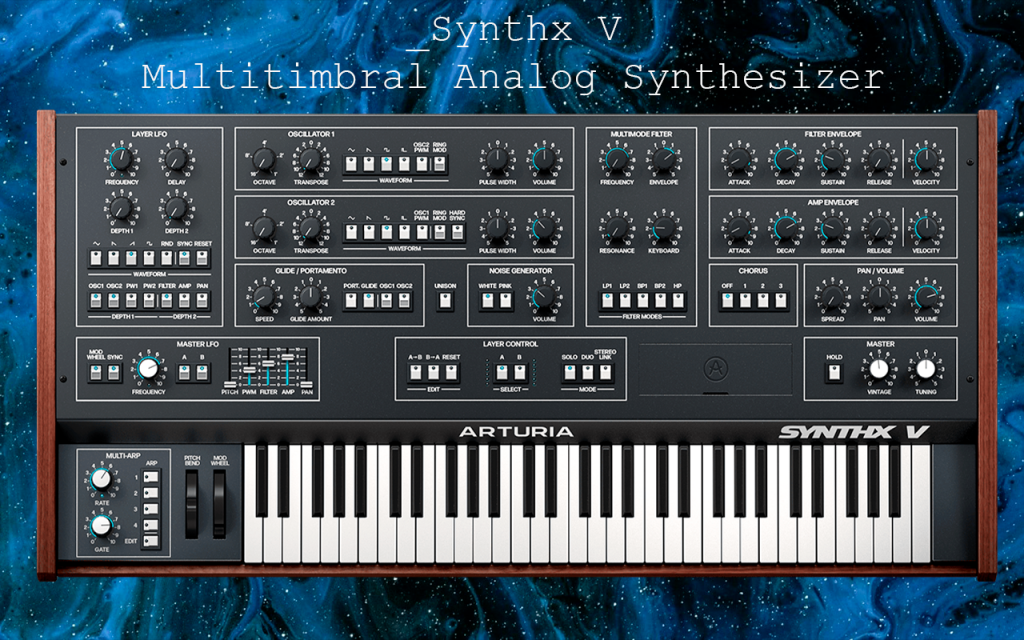Viewport: 1024px width, 640px height.
Task: Click the Pitch Bend wheel
Action: (192, 504)
